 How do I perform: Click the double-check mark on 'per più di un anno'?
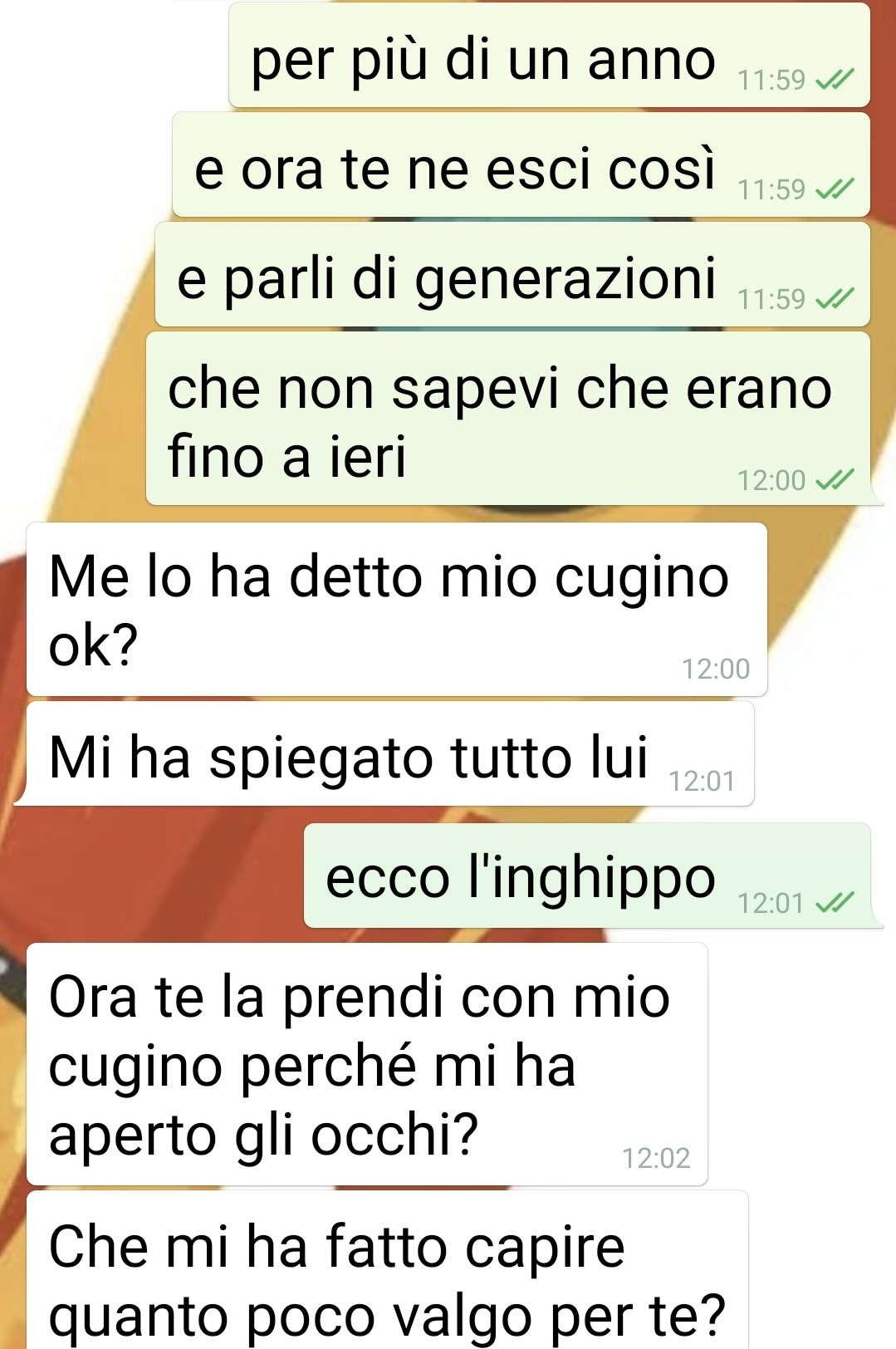pos(835,81)
